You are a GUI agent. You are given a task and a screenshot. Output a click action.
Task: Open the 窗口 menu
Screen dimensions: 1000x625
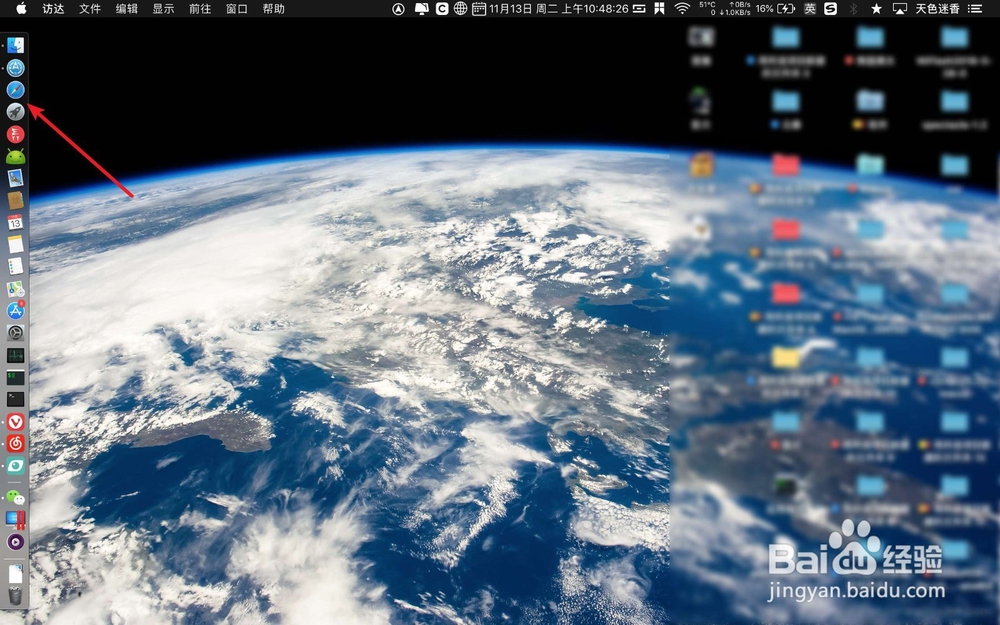[237, 9]
